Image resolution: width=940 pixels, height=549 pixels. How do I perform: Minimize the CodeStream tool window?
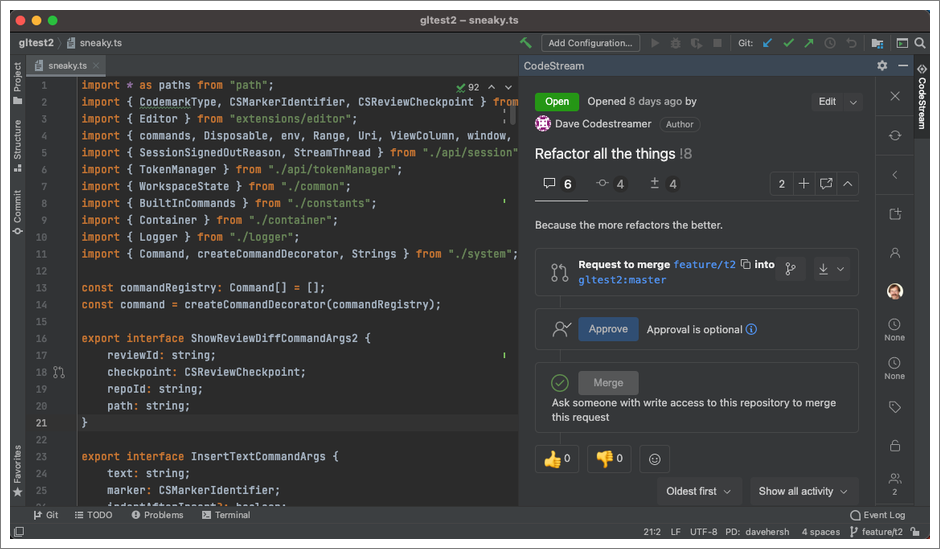pos(903,65)
